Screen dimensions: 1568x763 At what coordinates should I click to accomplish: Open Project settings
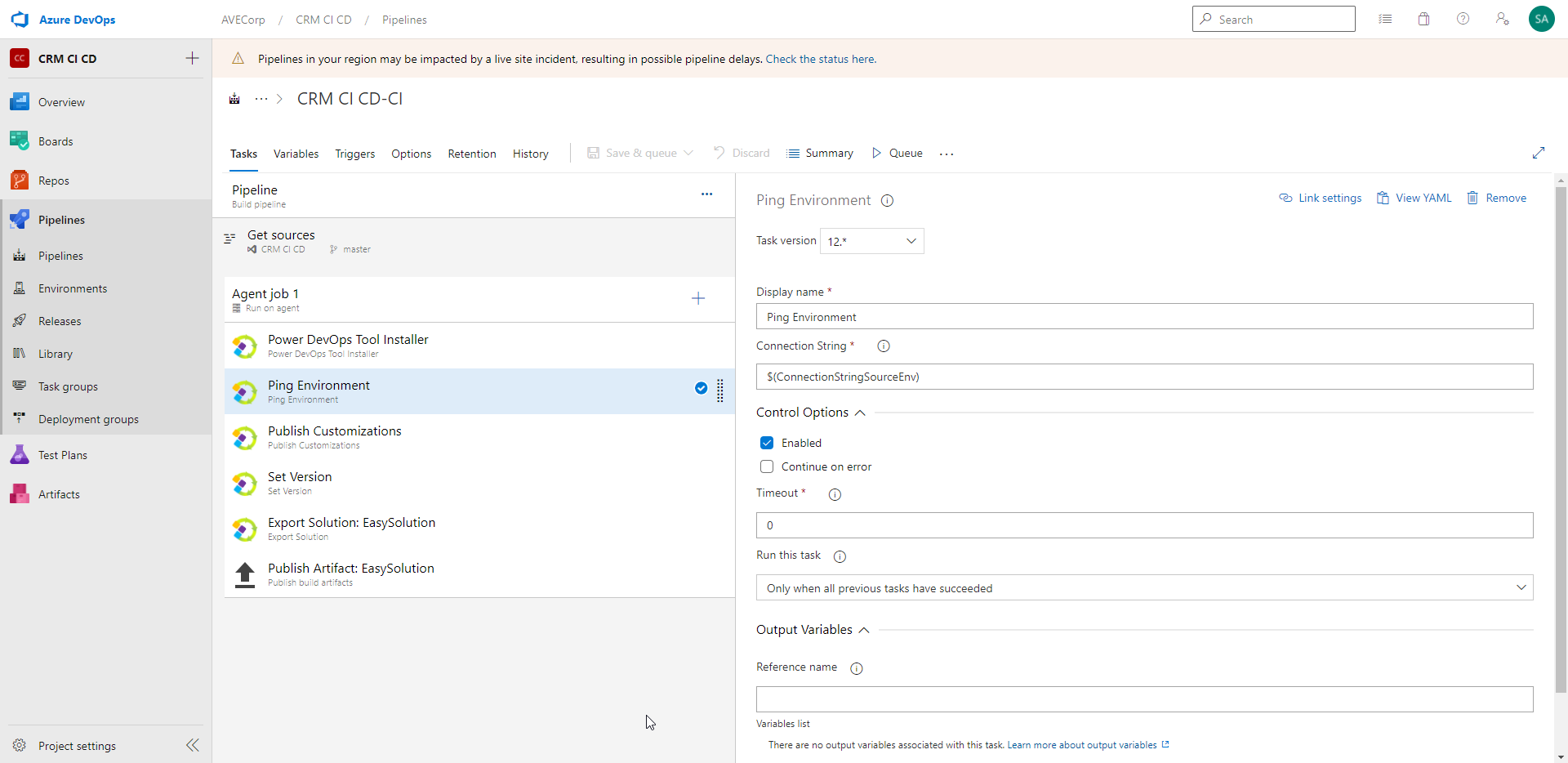[77, 746]
